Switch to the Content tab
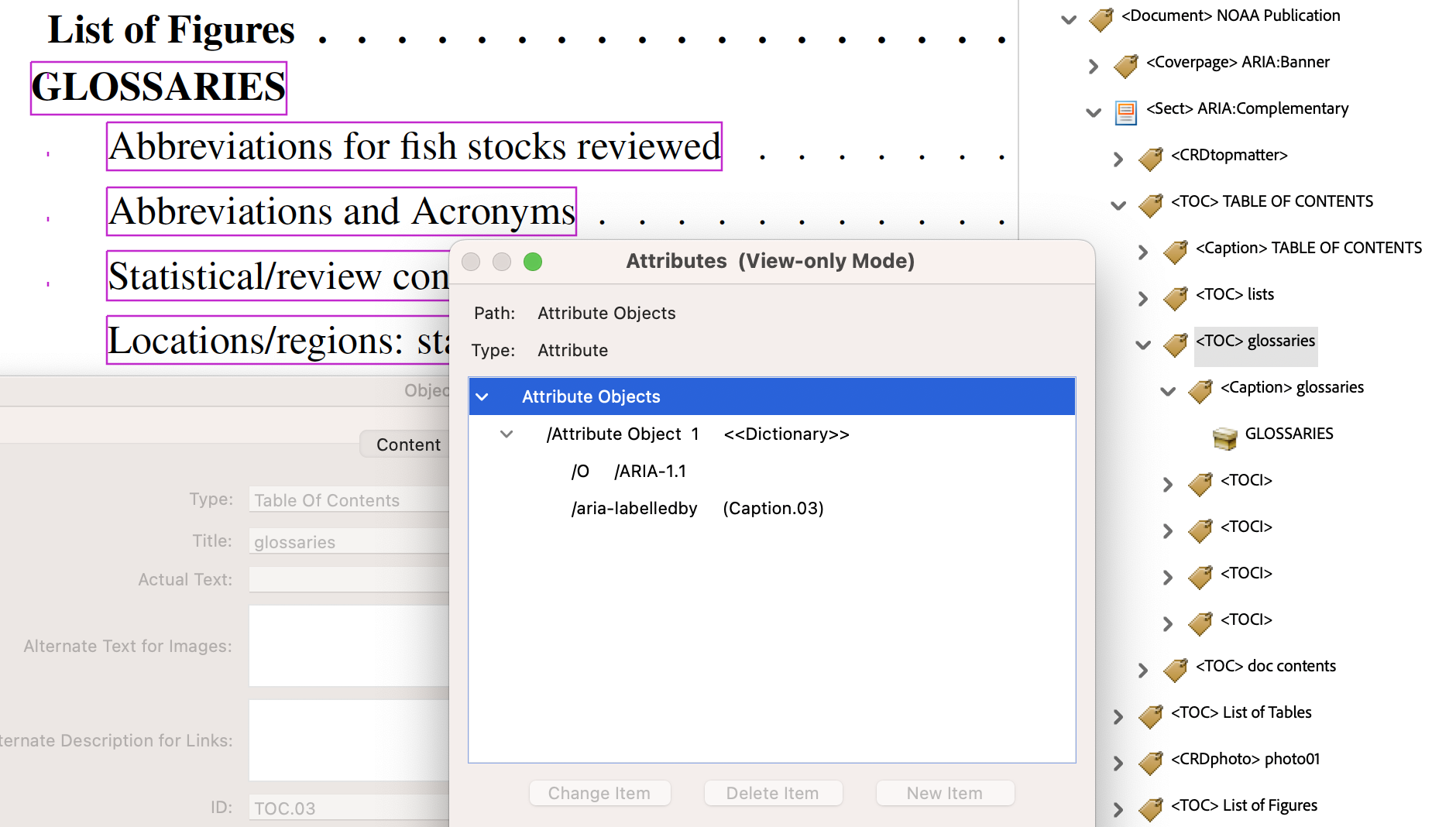This screenshot has height=827, width=1456. pos(407,444)
